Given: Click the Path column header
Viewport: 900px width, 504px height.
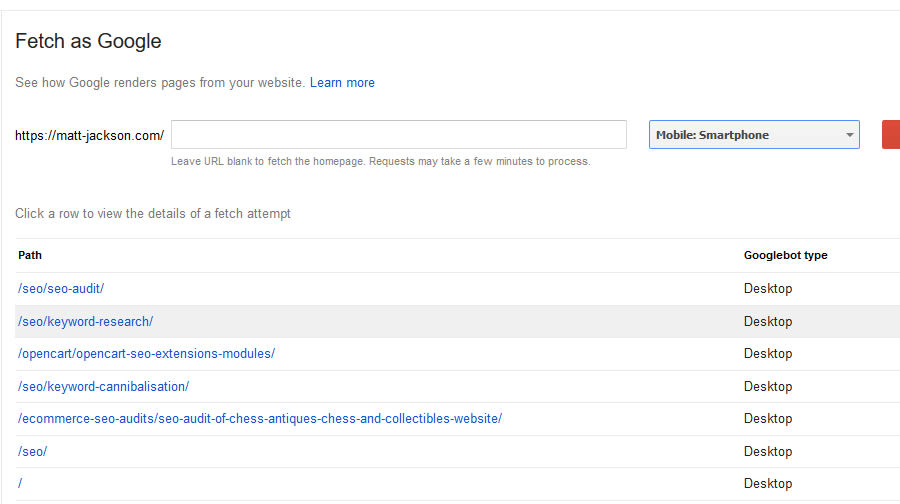Looking at the screenshot, I should 30,255.
